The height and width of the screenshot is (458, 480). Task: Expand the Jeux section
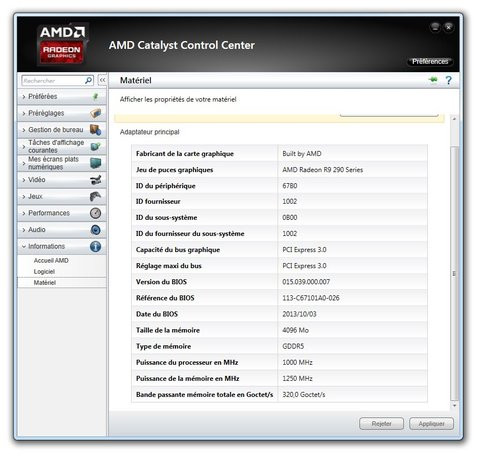pyautogui.click(x=62, y=196)
